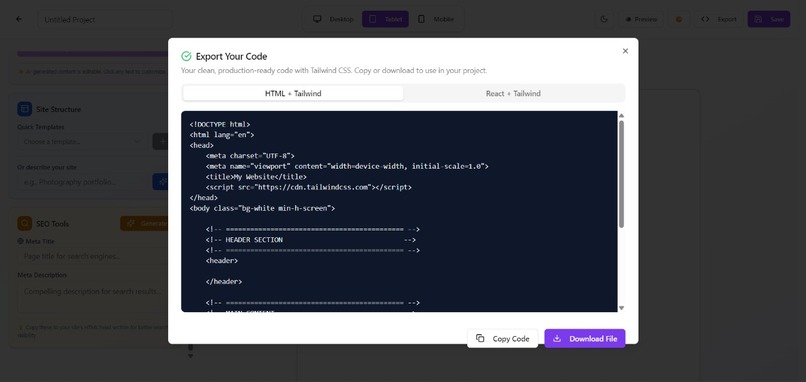Click the Export Your Code heading
Screen dimensions: 806x382
(231, 57)
